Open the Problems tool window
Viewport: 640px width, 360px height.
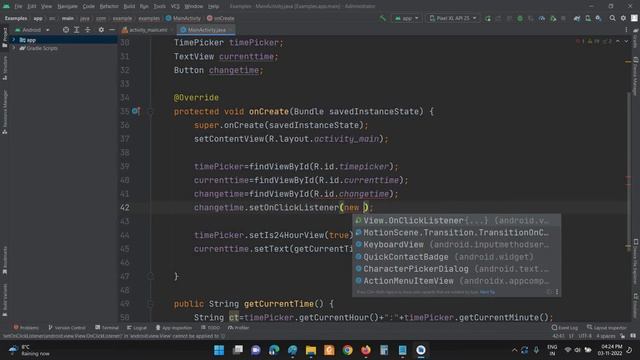(26, 328)
